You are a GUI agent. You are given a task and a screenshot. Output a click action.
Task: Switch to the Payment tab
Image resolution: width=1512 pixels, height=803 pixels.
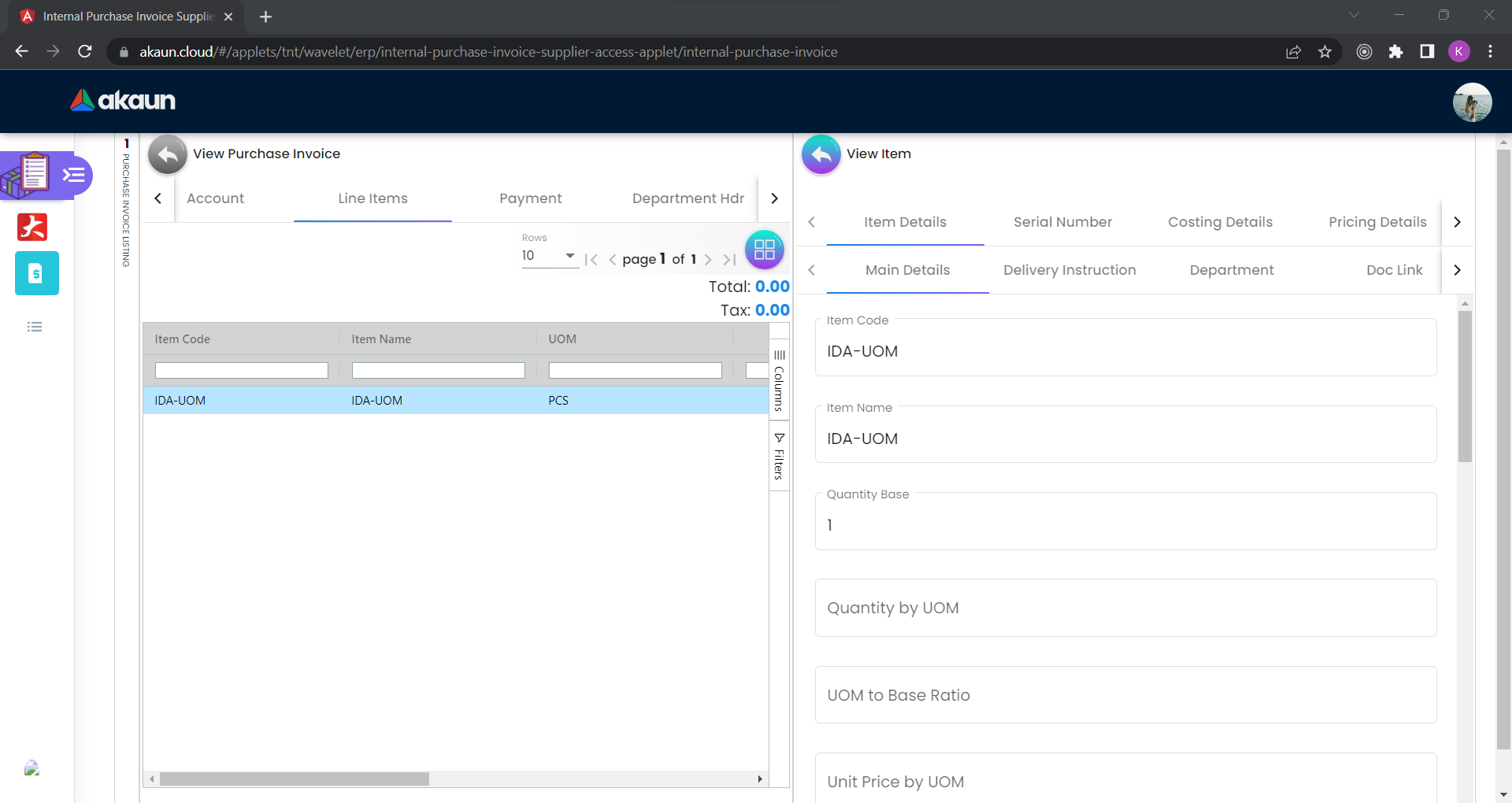[530, 198]
